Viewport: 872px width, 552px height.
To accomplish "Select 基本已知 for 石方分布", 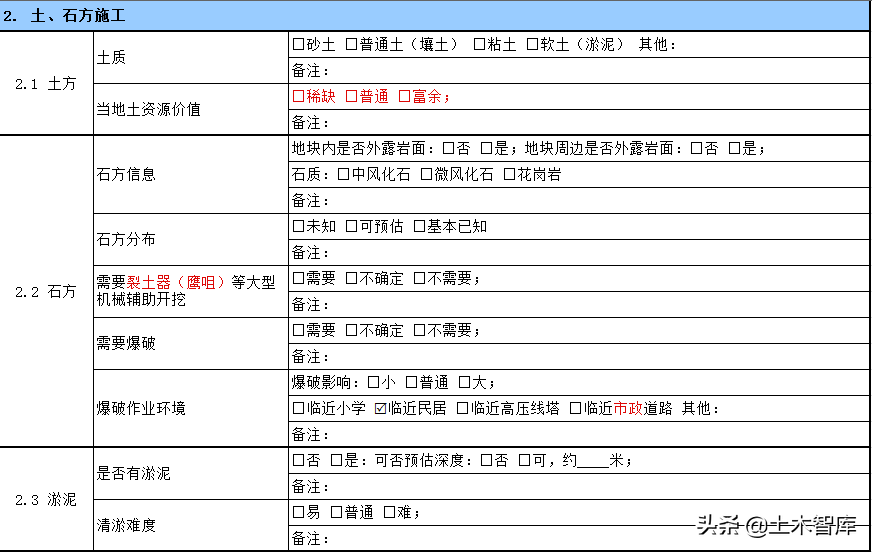I will [x=419, y=226].
